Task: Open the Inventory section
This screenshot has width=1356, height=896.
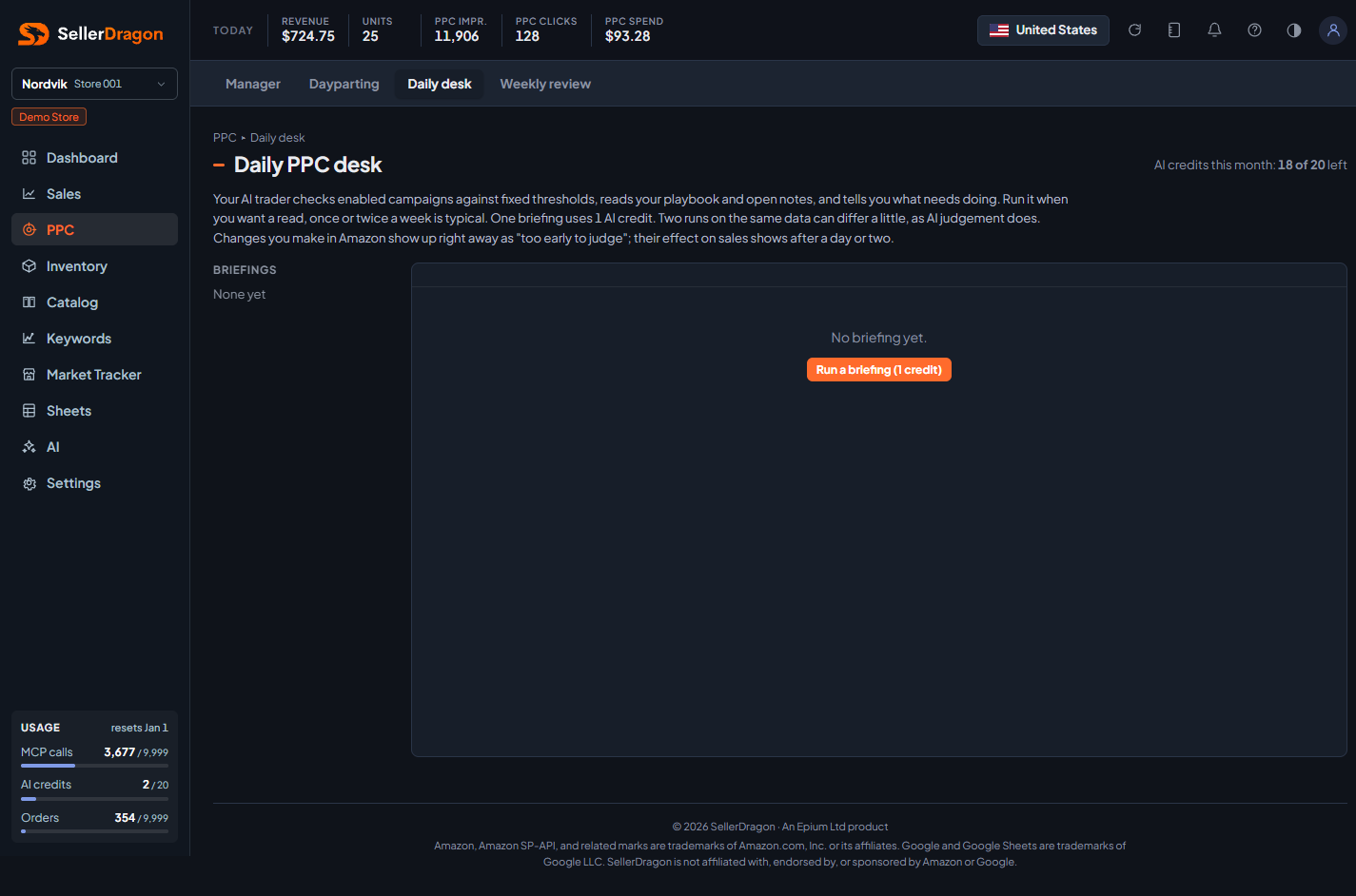Action: click(94, 266)
